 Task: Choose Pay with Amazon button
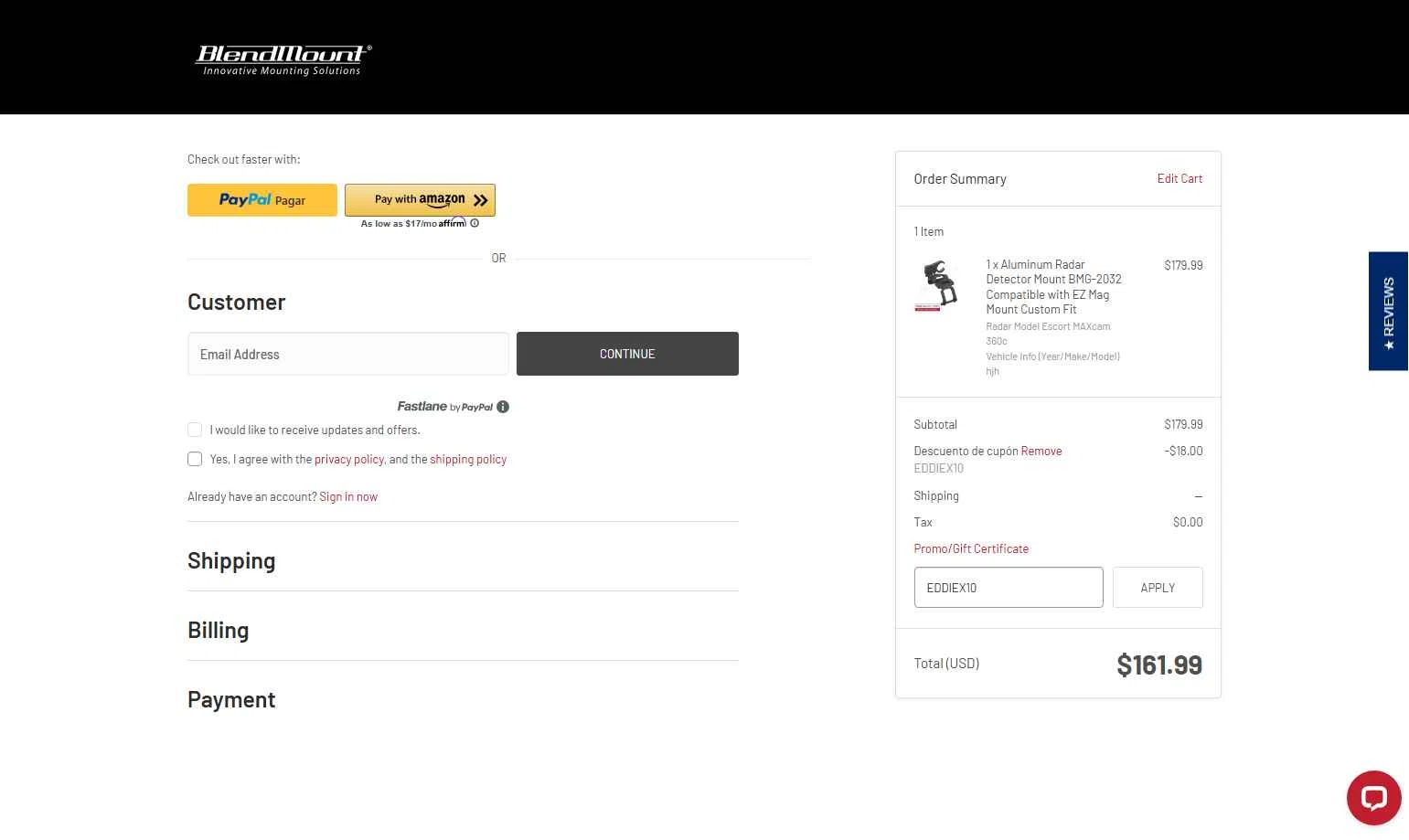[420, 199]
